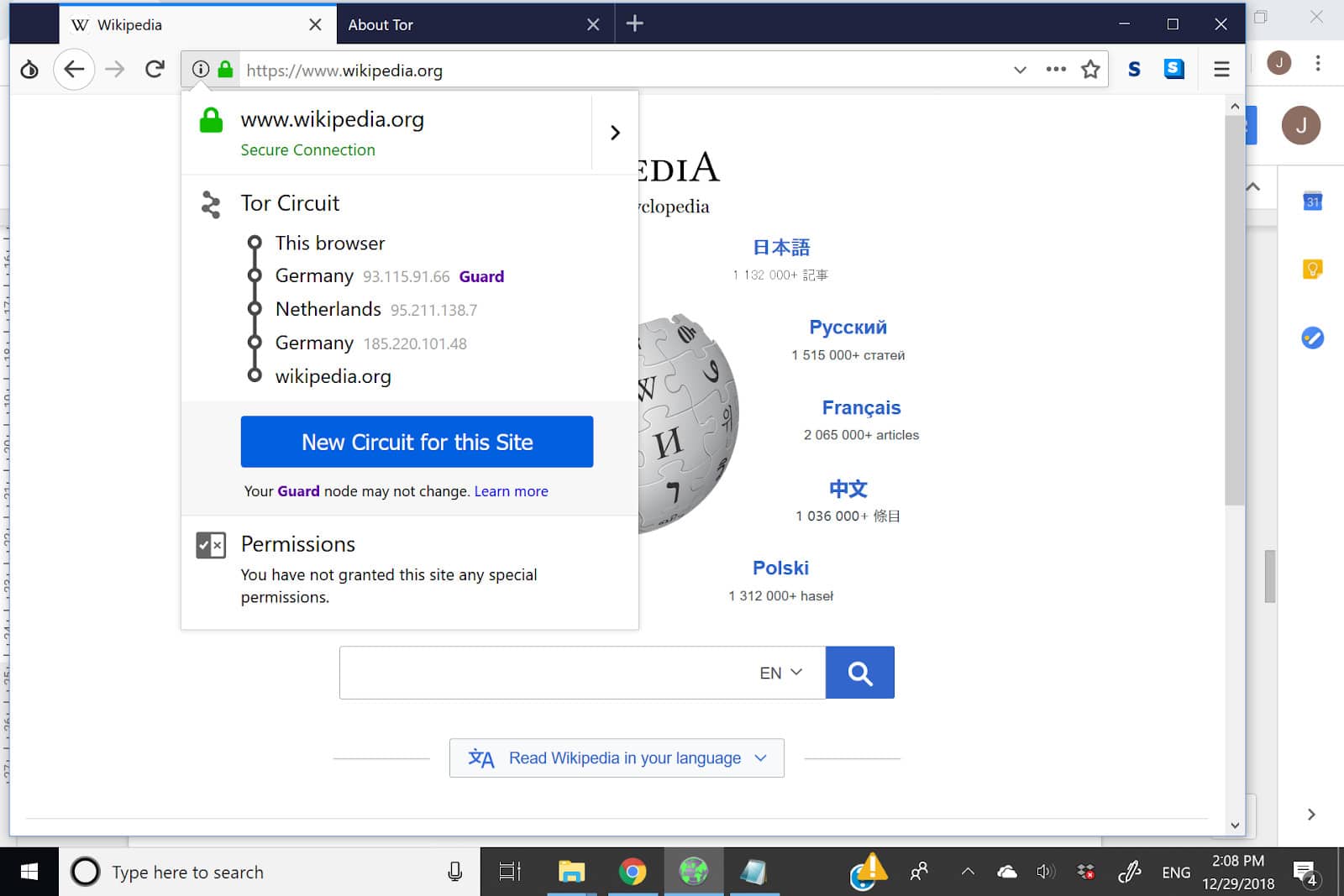The width and height of the screenshot is (1344, 896).
Task: Click the page scrollbar up arrow
Action: pos(1234,106)
